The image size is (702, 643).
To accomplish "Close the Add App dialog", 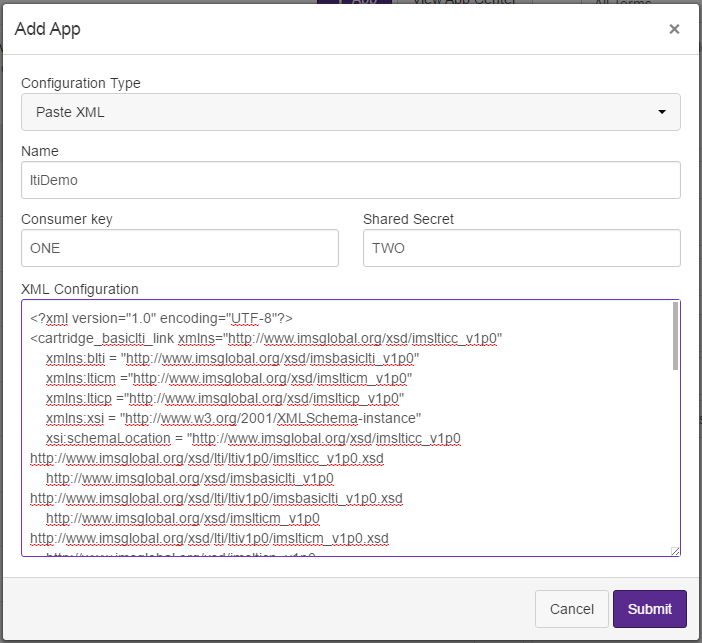I will [674, 29].
